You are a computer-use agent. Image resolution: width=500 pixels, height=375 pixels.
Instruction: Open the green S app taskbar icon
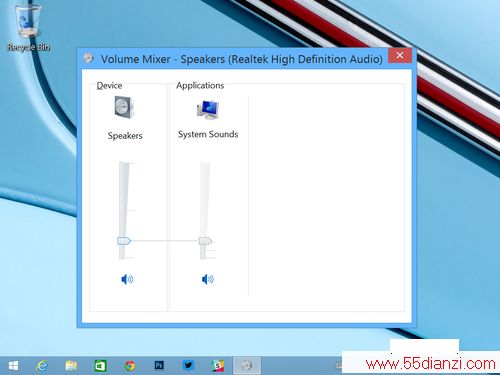point(218,366)
